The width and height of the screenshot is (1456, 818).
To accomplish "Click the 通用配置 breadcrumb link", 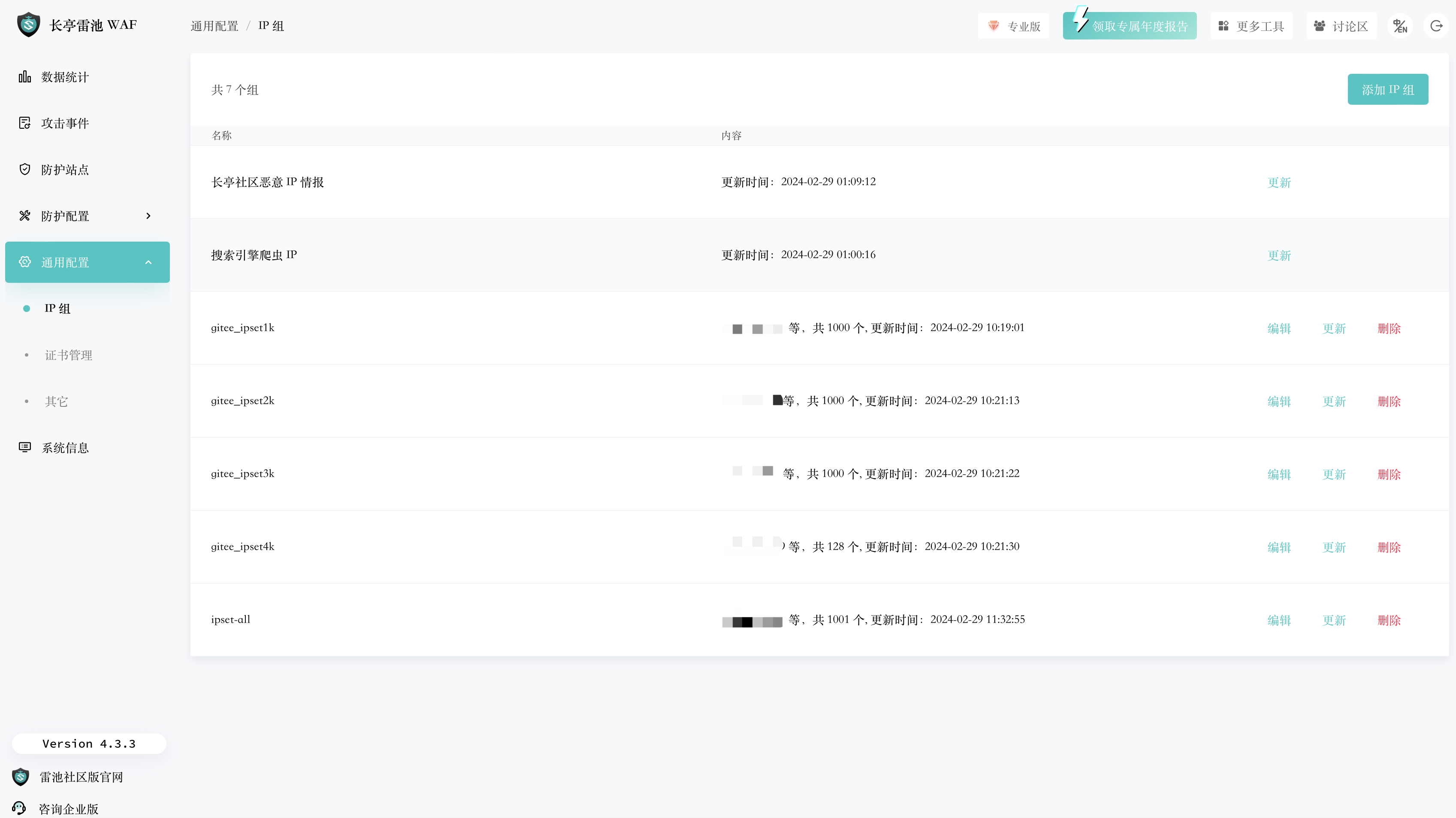I will point(214,26).
